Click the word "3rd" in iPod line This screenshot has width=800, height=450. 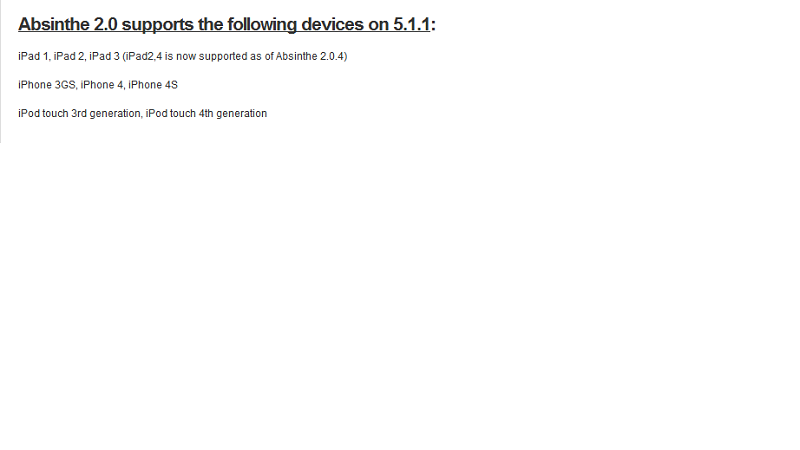click(x=79, y=113)
